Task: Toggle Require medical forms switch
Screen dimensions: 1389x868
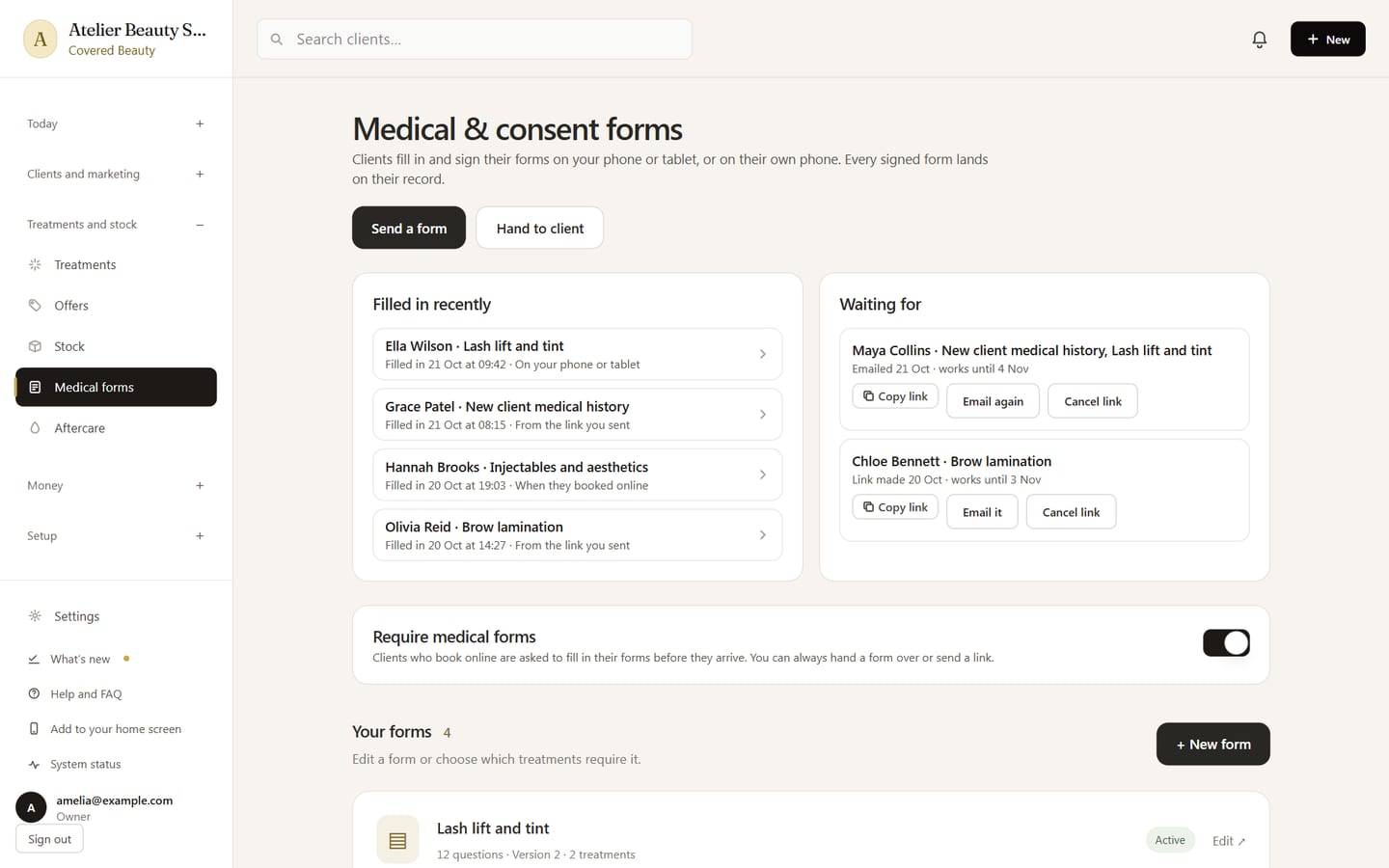Action: [x=1226, y=643]
